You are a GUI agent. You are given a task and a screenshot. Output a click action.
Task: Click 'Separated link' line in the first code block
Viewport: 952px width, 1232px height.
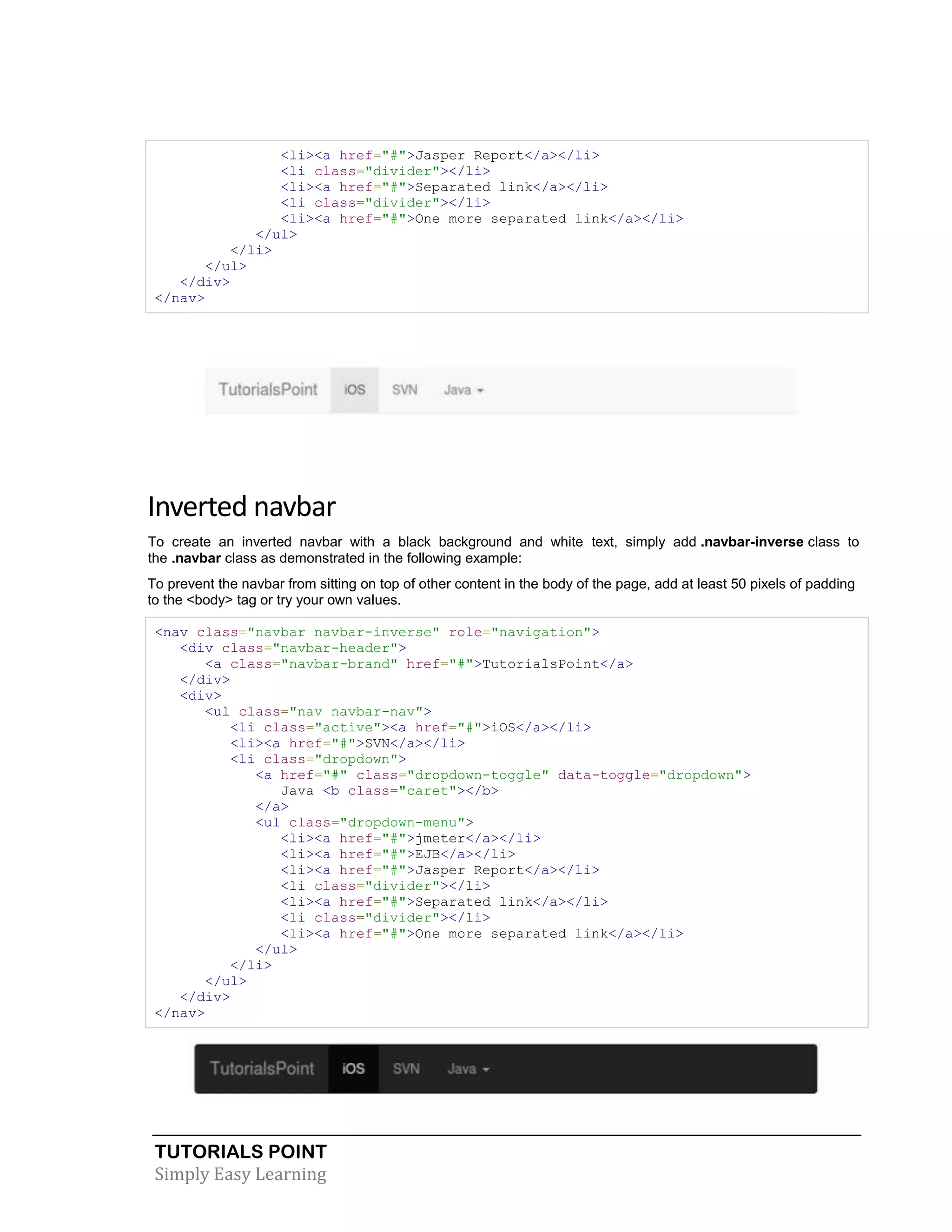tap(444, 187)
